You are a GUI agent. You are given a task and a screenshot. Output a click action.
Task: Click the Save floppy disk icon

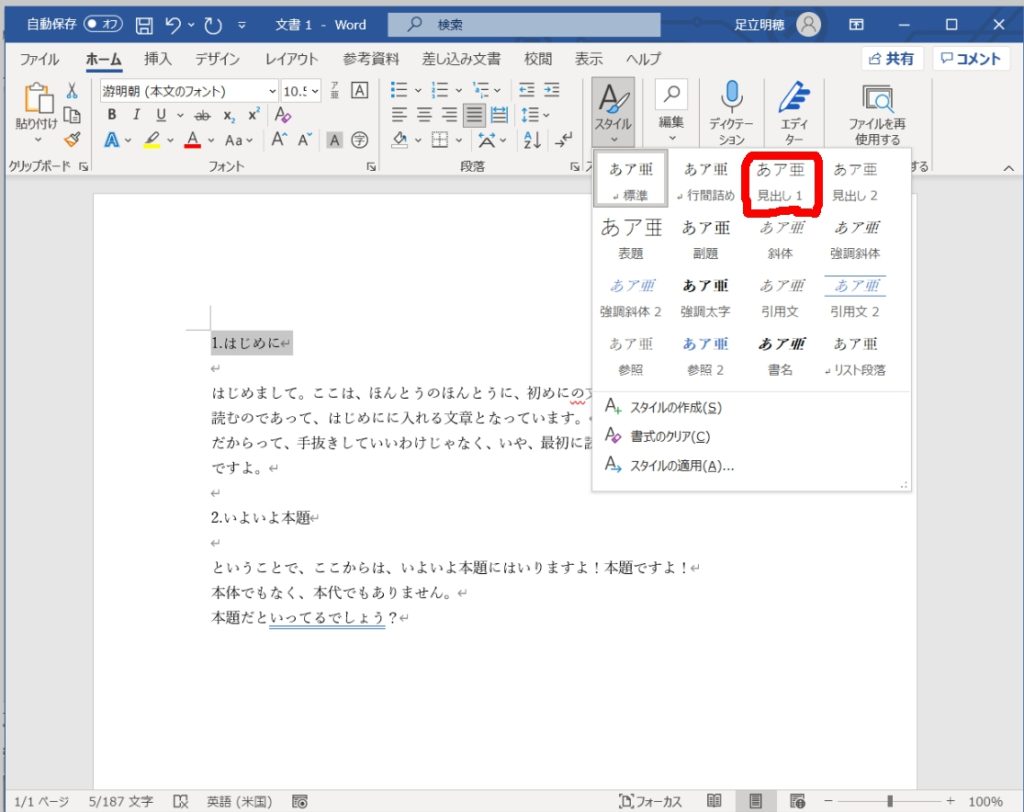click(144, 24)
